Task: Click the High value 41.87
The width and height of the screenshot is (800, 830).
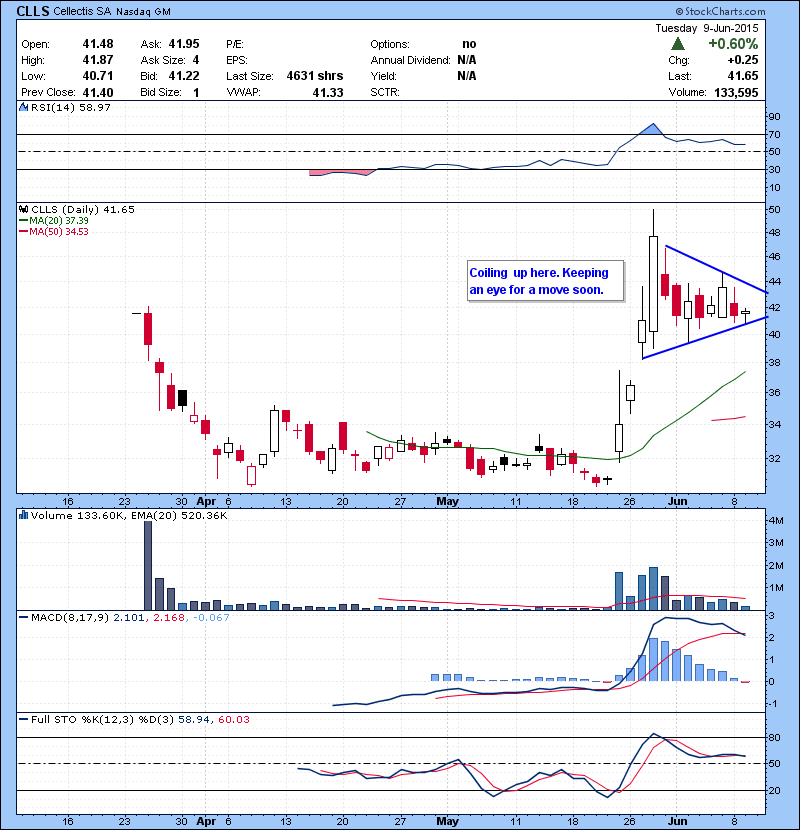Action: pos(98,60)
